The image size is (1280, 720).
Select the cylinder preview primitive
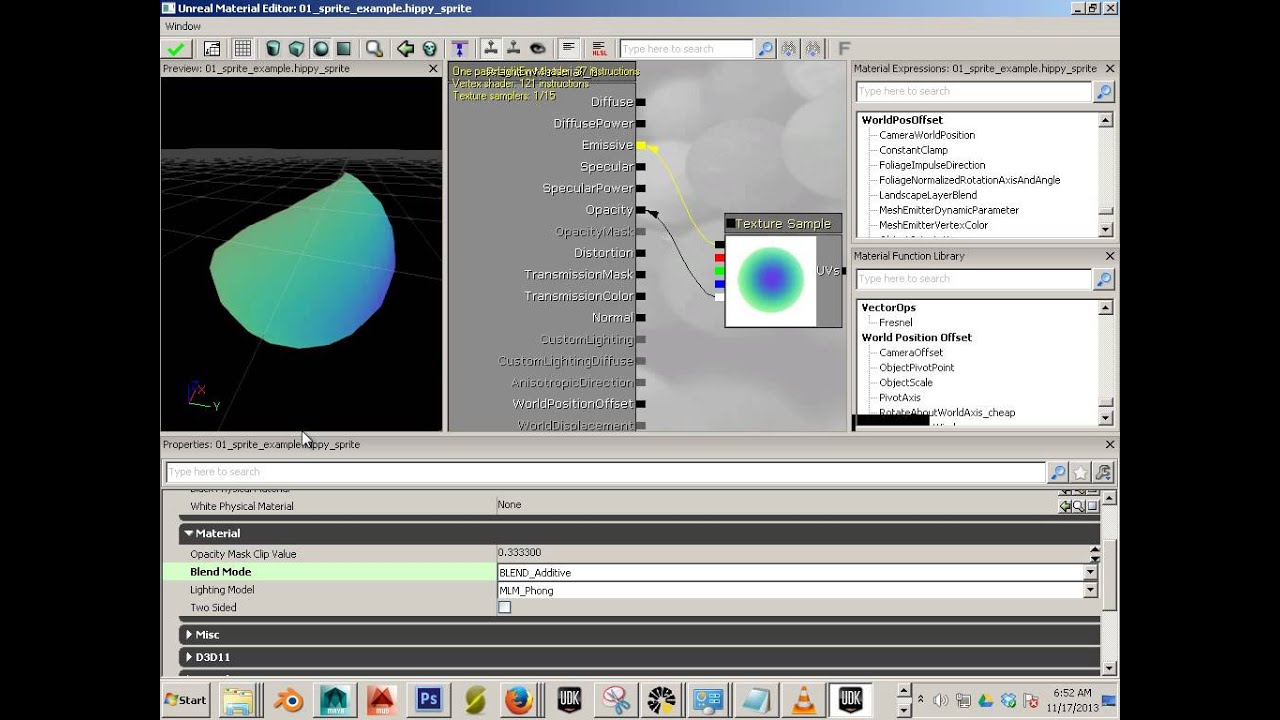click(x=273, y=48)
